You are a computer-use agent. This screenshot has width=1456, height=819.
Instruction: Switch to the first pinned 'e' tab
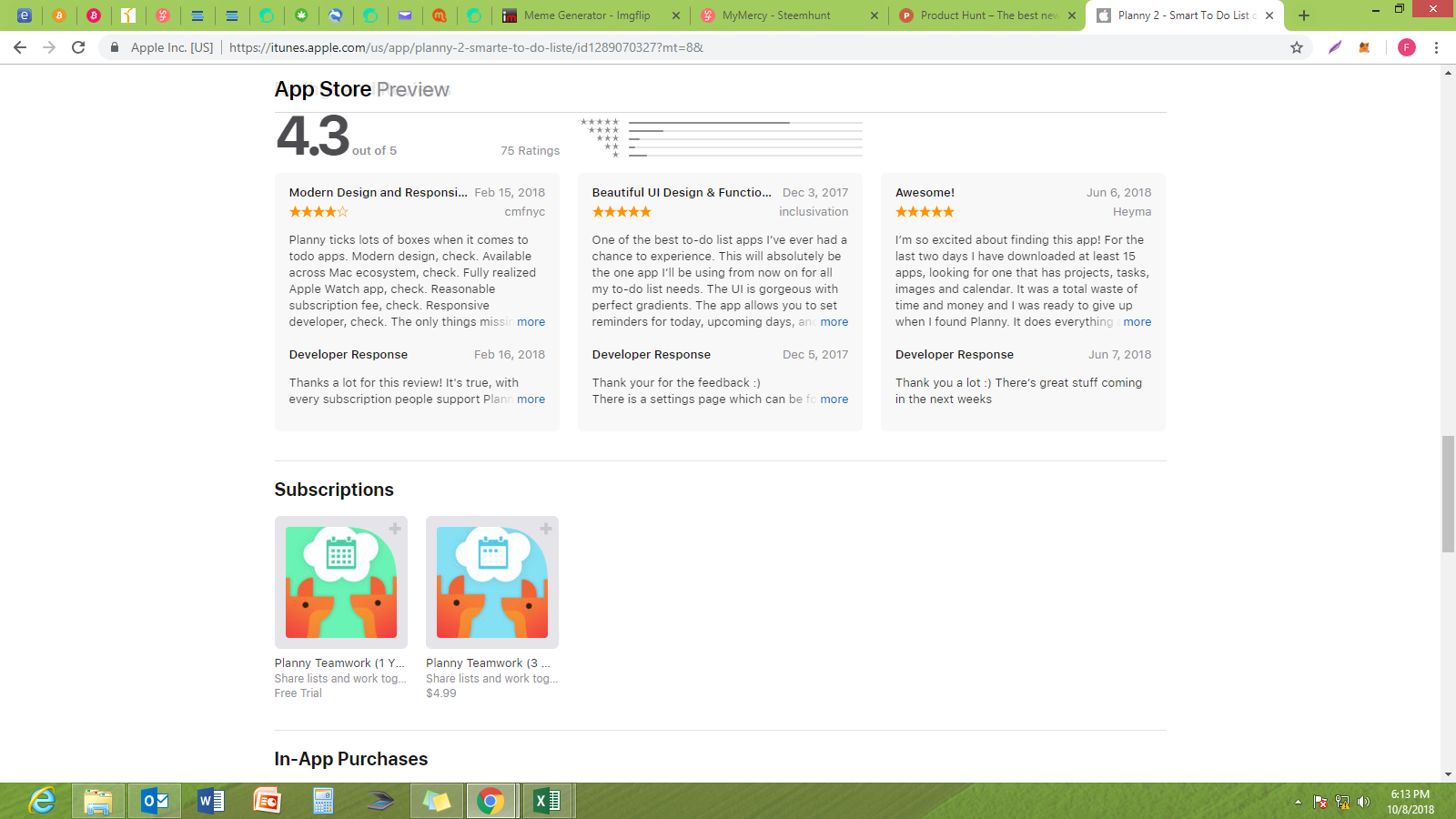tap(25, 15)
